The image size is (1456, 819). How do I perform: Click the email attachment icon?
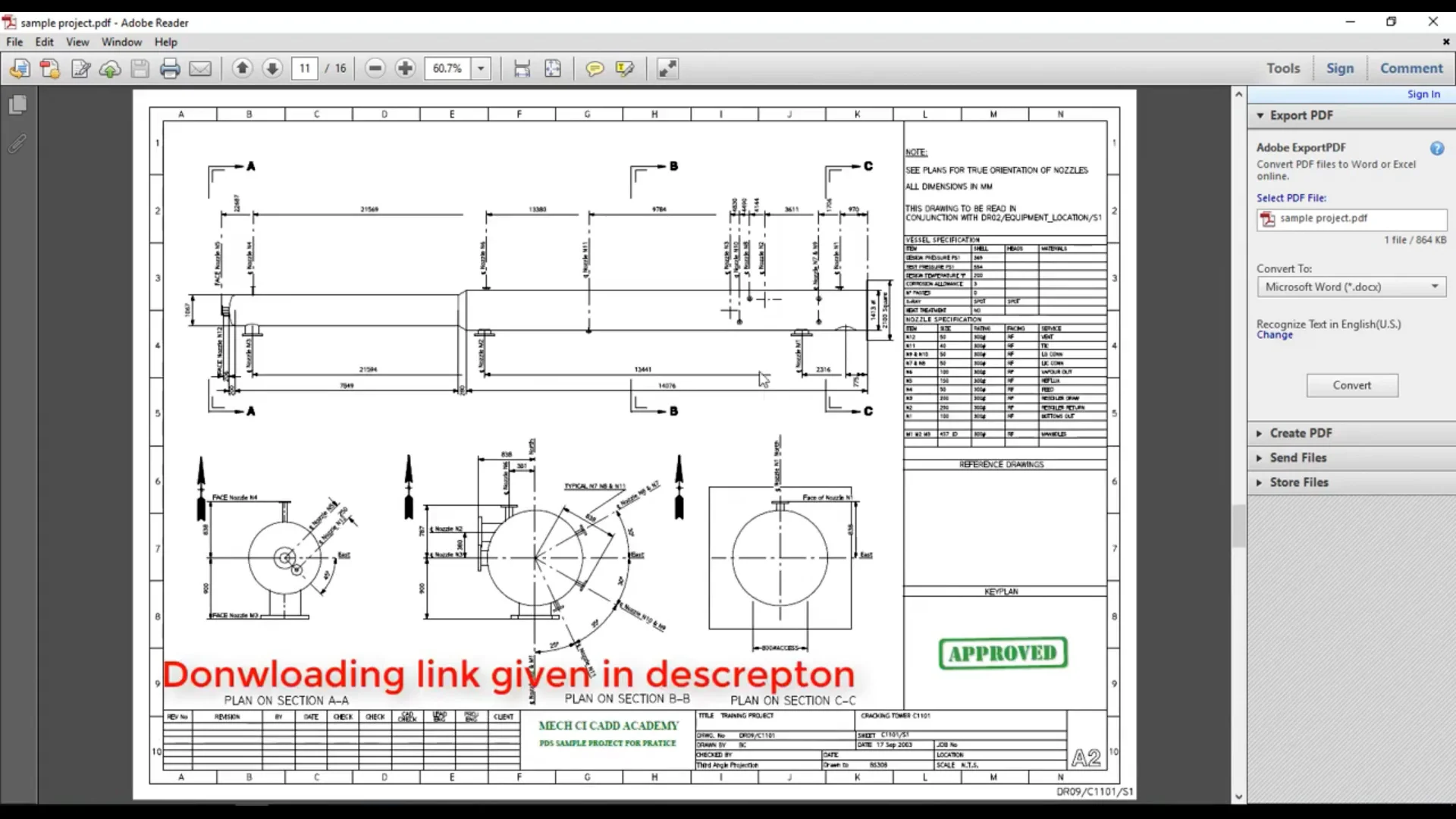click(x=200, y=68)
